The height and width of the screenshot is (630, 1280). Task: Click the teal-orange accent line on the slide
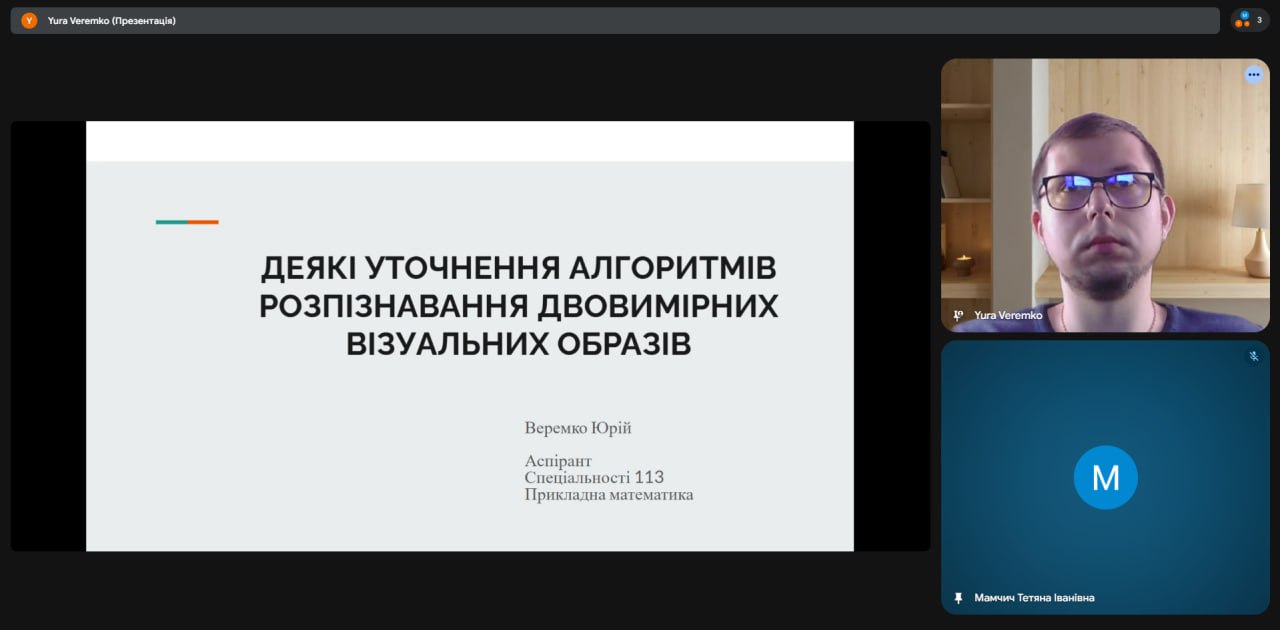pyautogui.click(x=187, y=222)
